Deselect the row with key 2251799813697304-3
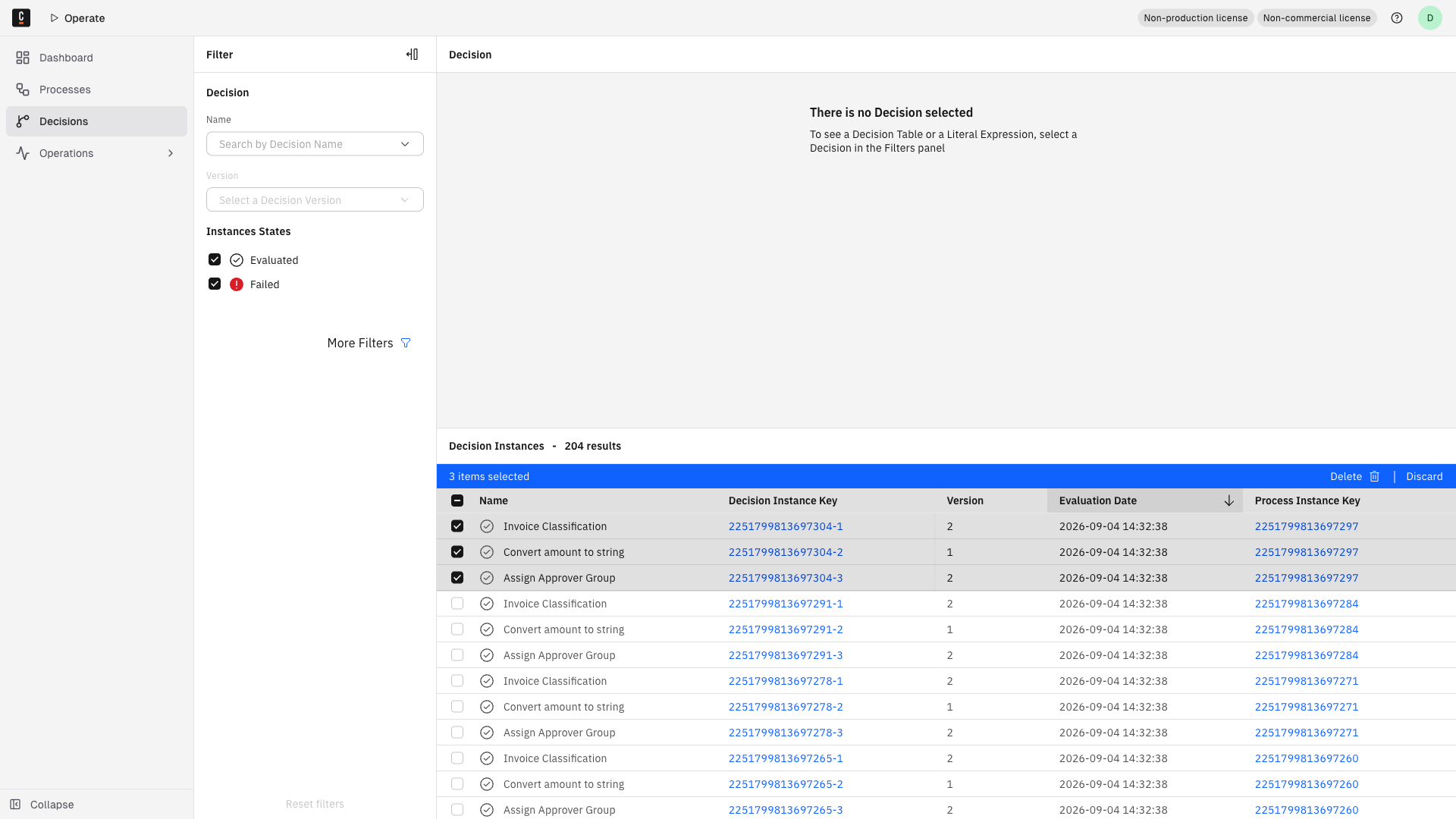The height and width of the screenshot is (819, 1456). tap(457, 578)
